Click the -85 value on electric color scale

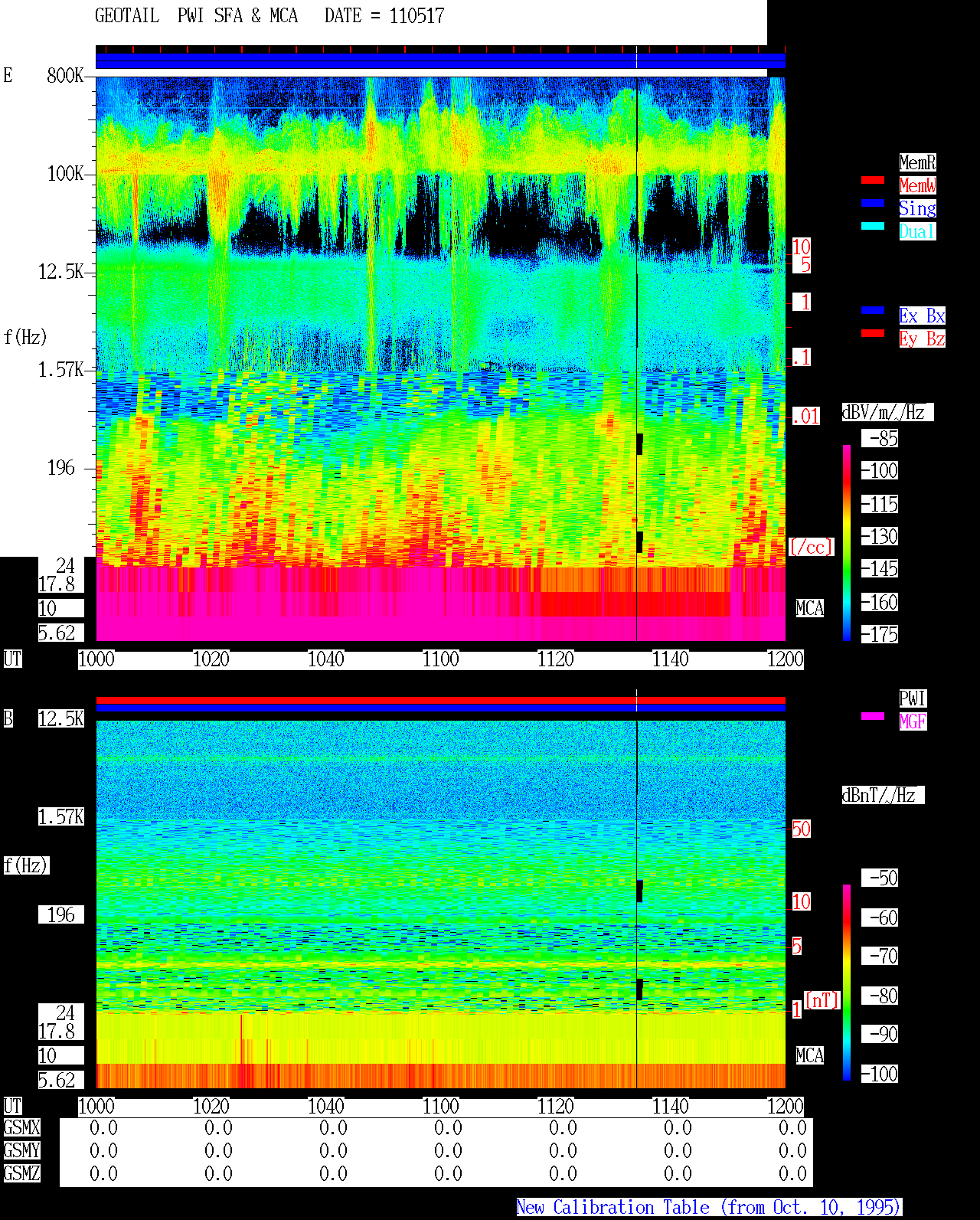pos(880,438)
